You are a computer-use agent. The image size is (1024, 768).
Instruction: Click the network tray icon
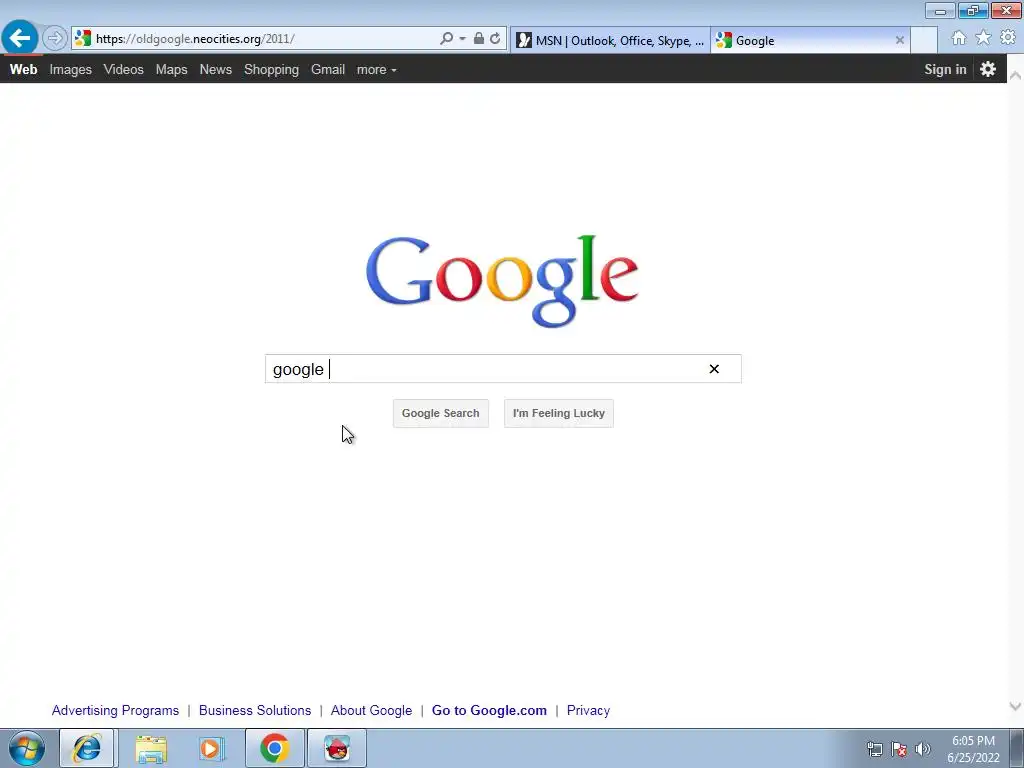pos(874,749)
